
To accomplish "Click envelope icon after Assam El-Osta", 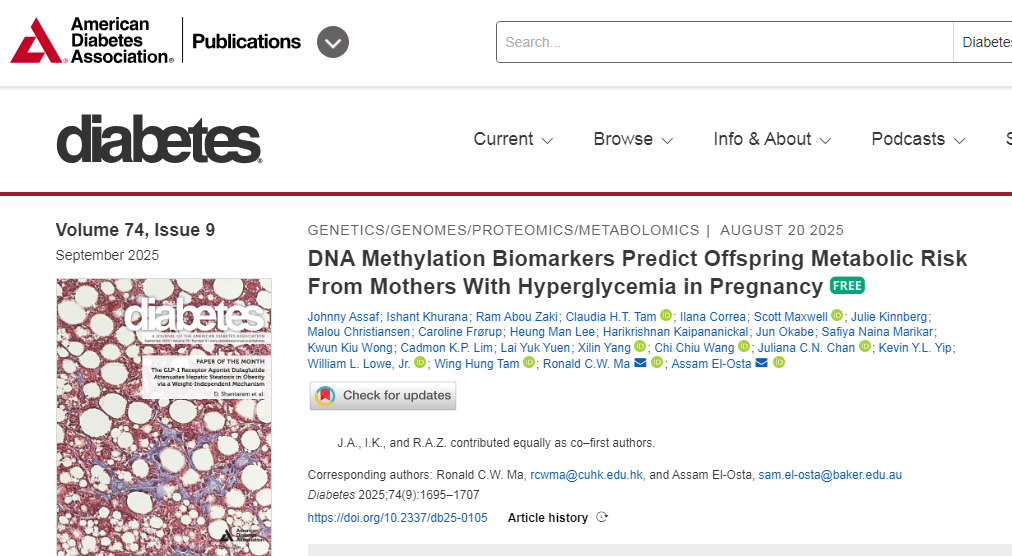I will click(762, 363).
